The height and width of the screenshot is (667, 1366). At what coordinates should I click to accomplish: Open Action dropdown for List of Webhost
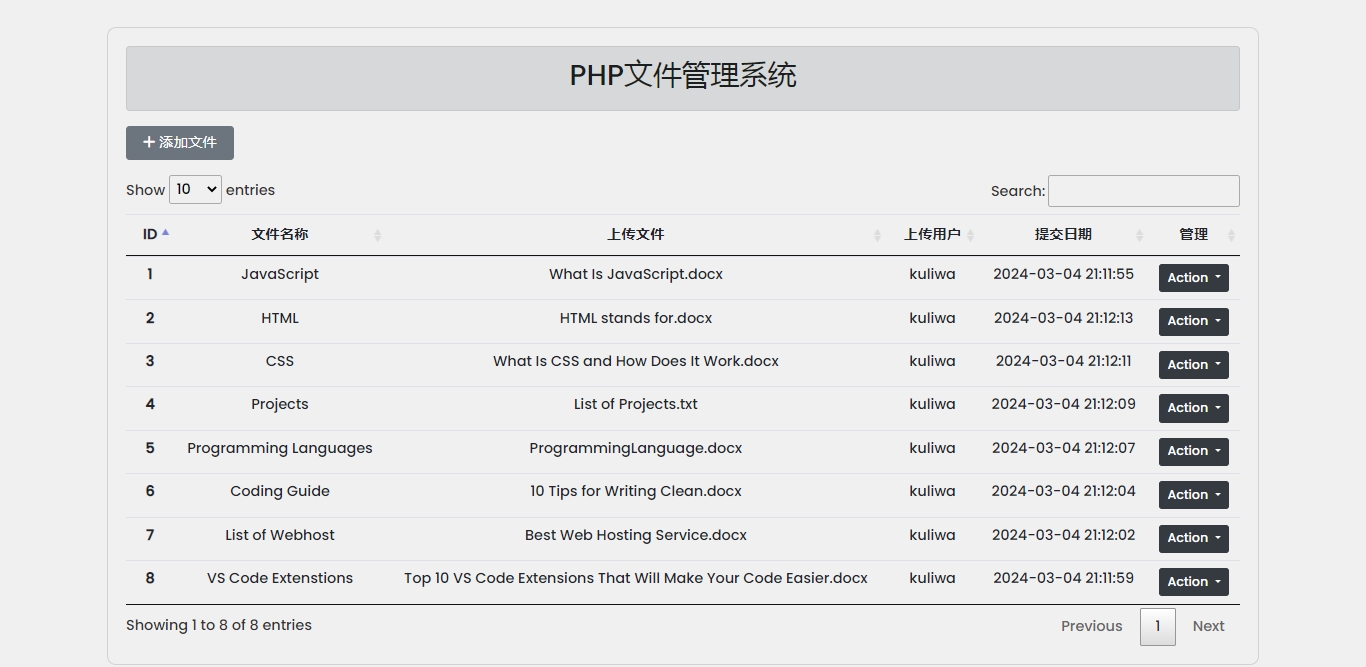[1193, 538]
